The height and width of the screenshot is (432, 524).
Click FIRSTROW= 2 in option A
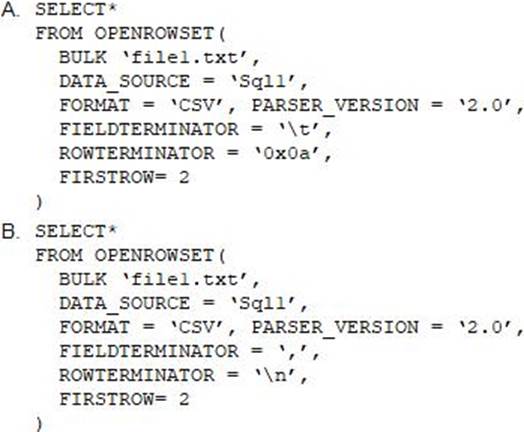[124, 177]
